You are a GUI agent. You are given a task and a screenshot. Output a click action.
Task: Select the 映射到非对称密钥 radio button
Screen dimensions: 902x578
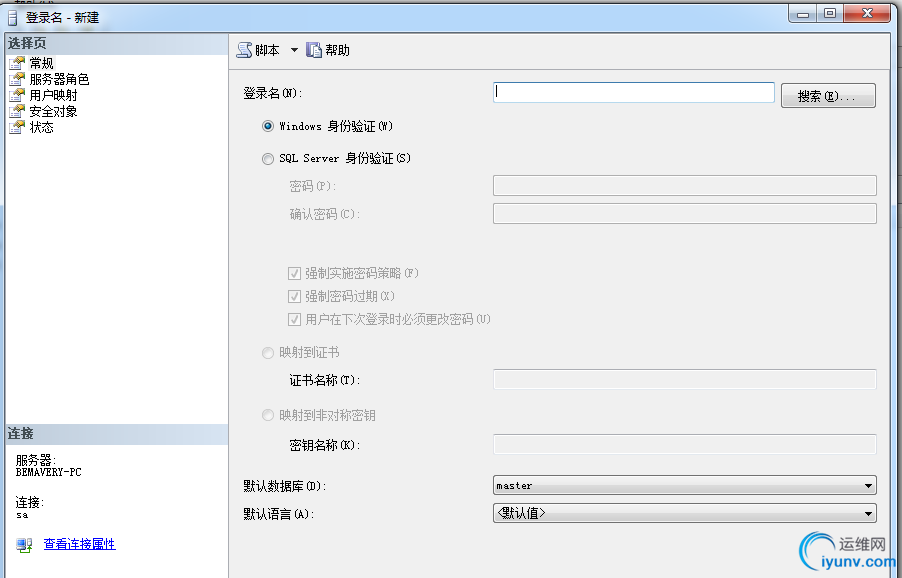click(x=267, y=415)
